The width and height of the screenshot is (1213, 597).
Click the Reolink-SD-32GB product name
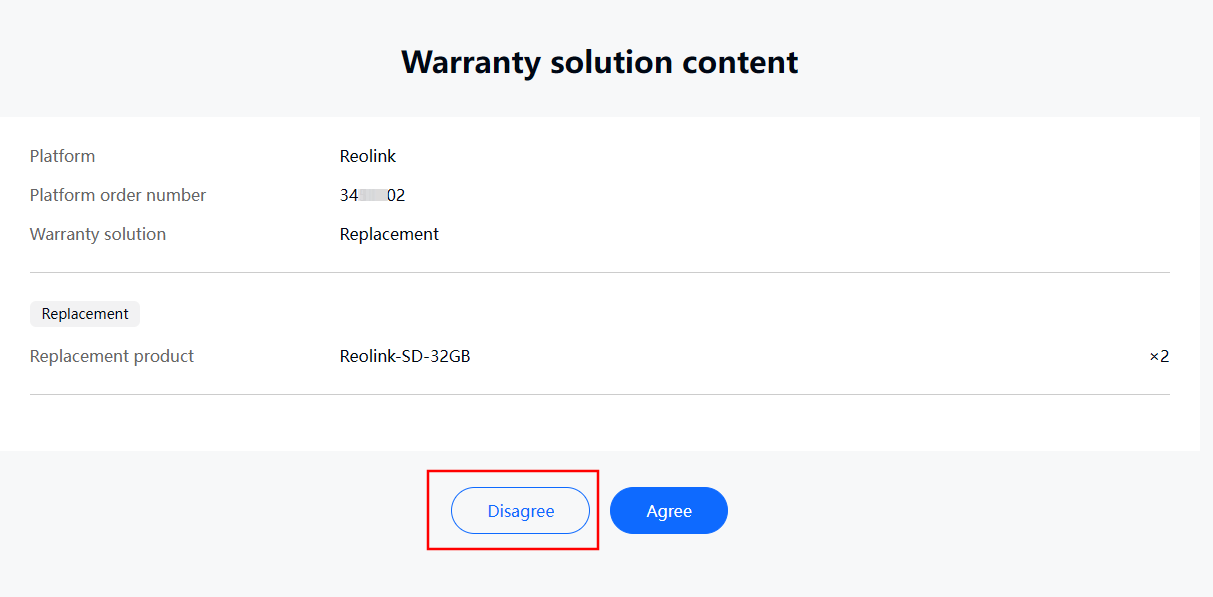pyautogui.click(x=405, y=356)
